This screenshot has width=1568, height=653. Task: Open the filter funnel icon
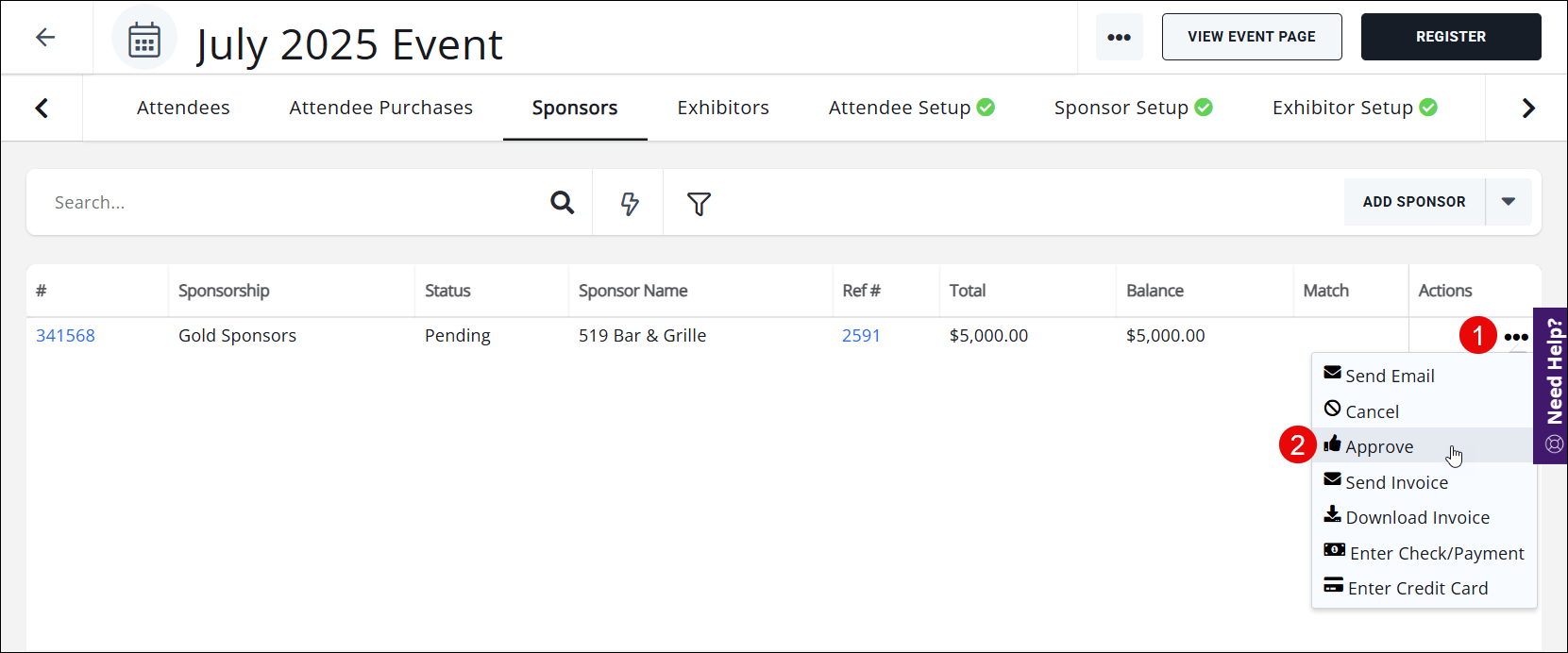pos(698,202)
